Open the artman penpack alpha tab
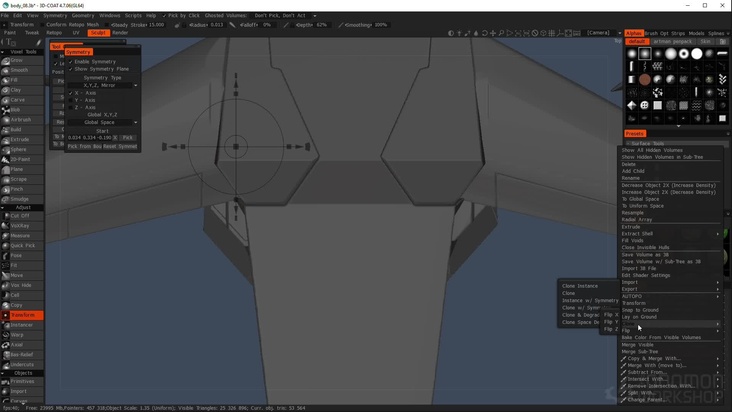Screen dimensions: 732x412 pos(673,42)
